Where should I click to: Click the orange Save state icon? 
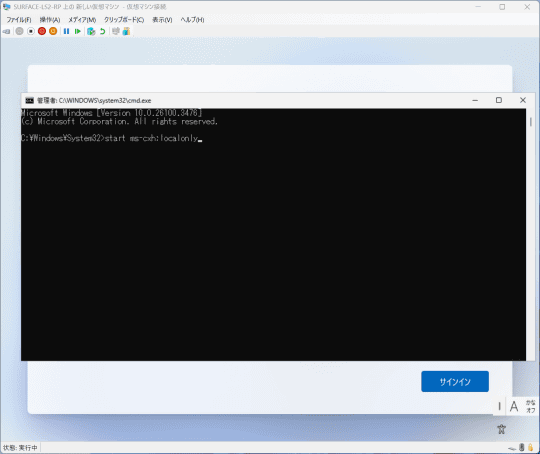pyautogui.click(x=53, y=31)
